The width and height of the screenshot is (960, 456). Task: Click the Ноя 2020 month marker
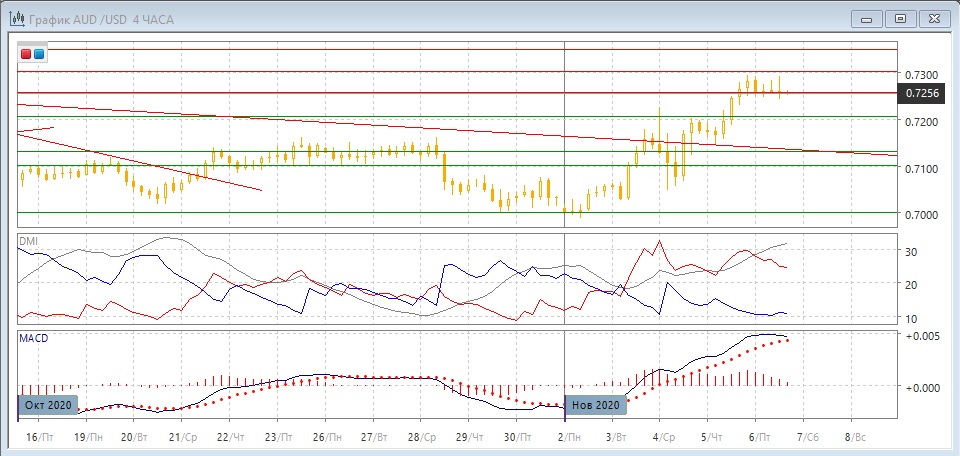point(596,405)
